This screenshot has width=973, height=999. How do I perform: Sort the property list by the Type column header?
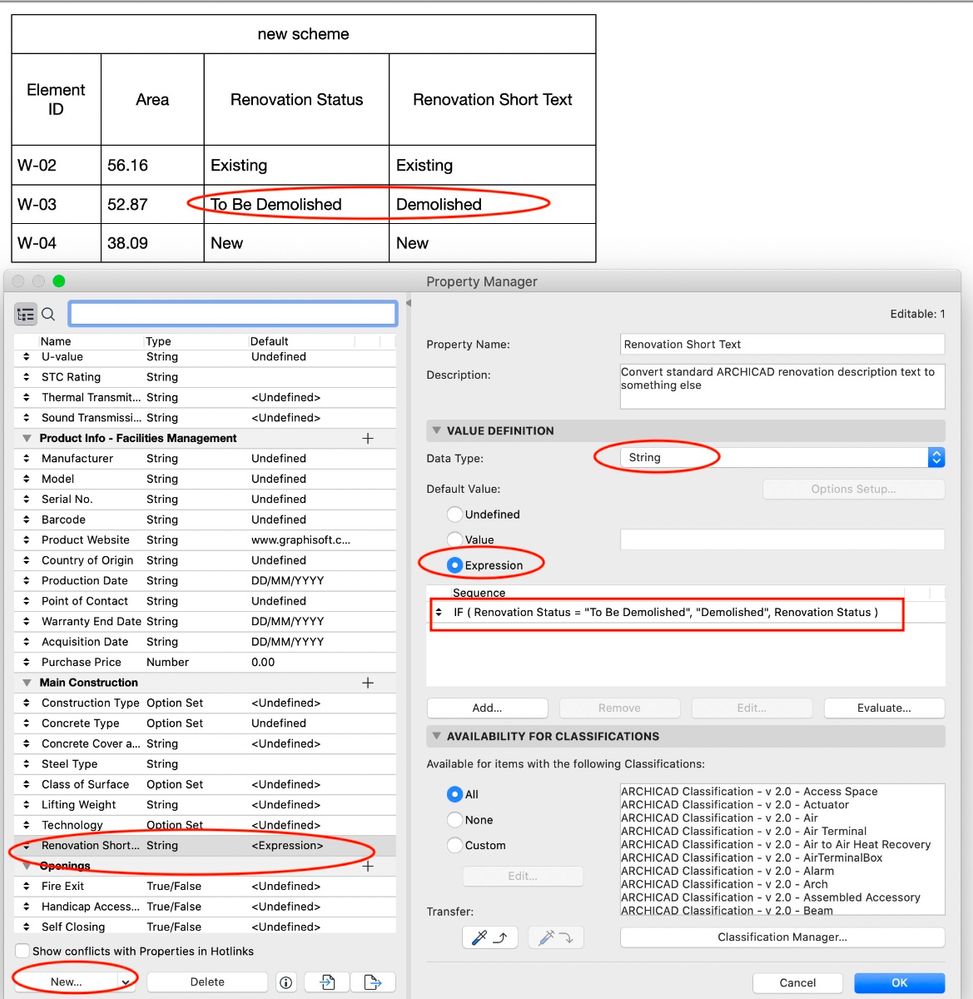point(159,341)
